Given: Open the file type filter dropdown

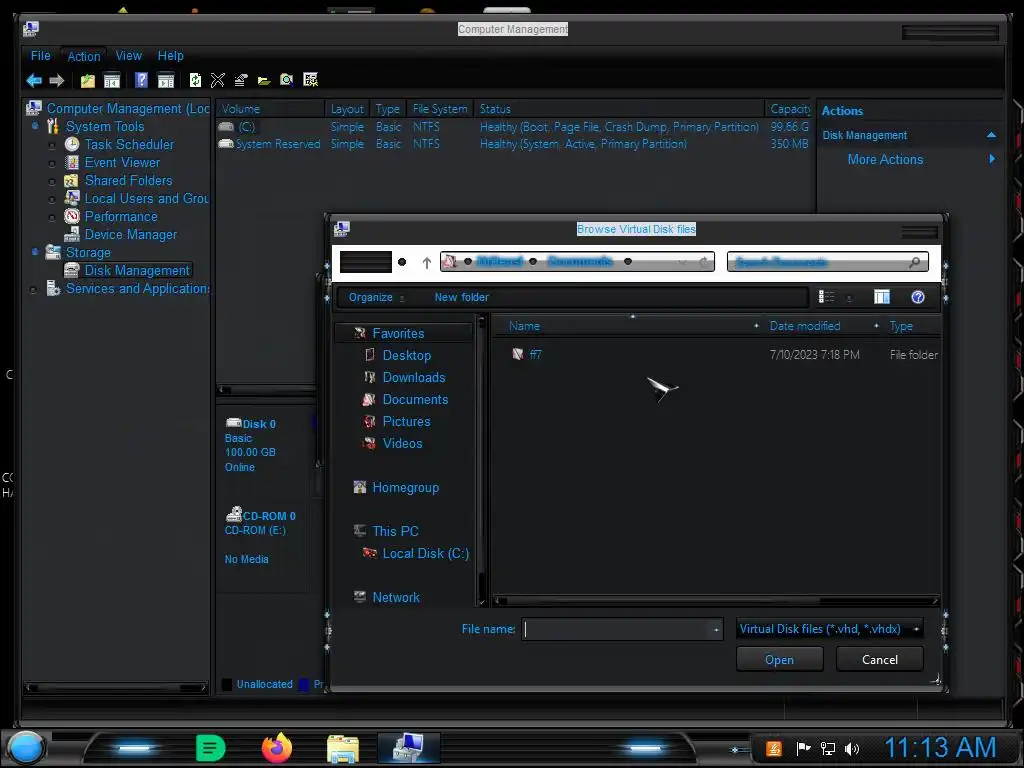Looking at the screenshot, I should click(829, 629).
